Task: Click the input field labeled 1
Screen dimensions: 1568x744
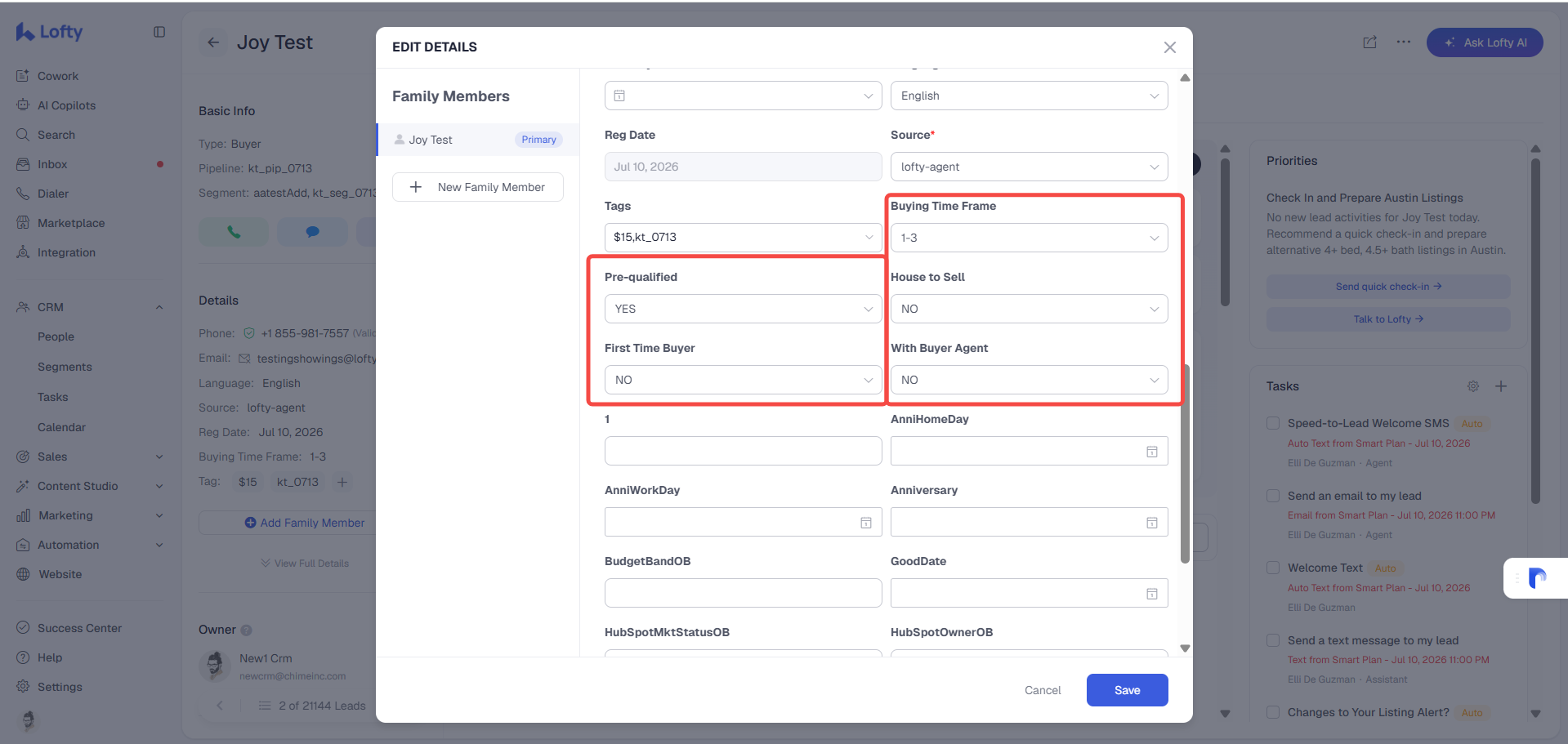Action: pos(743,451)
